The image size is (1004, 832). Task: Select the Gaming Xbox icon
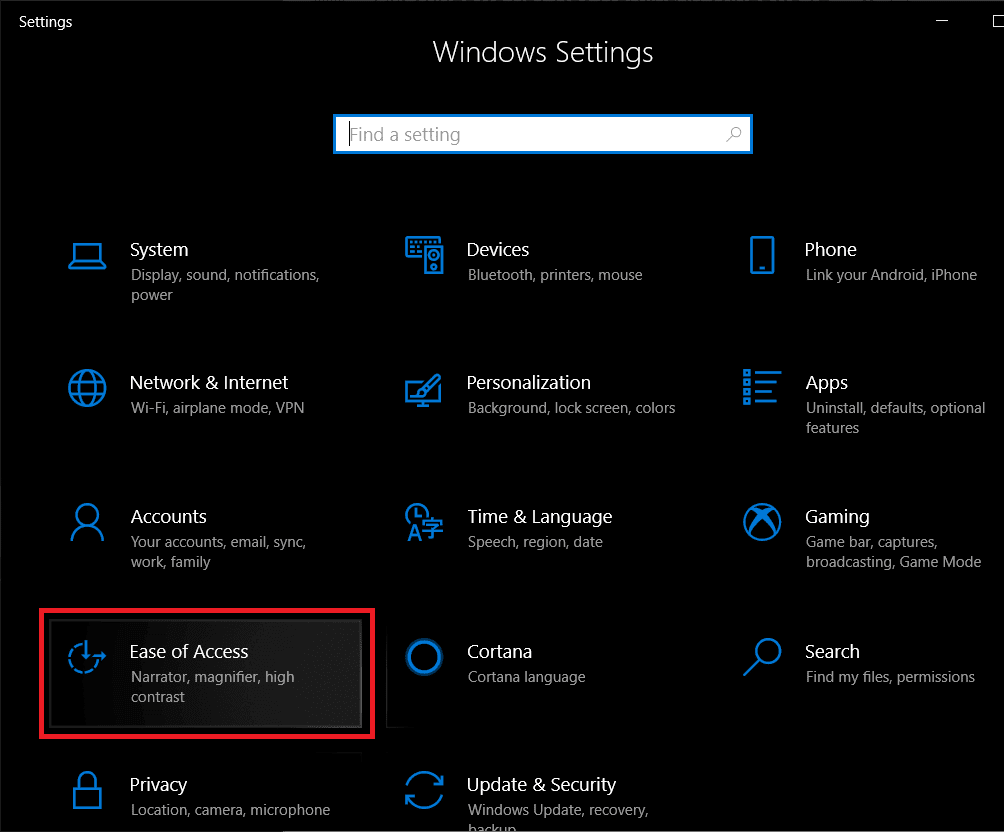762,522
